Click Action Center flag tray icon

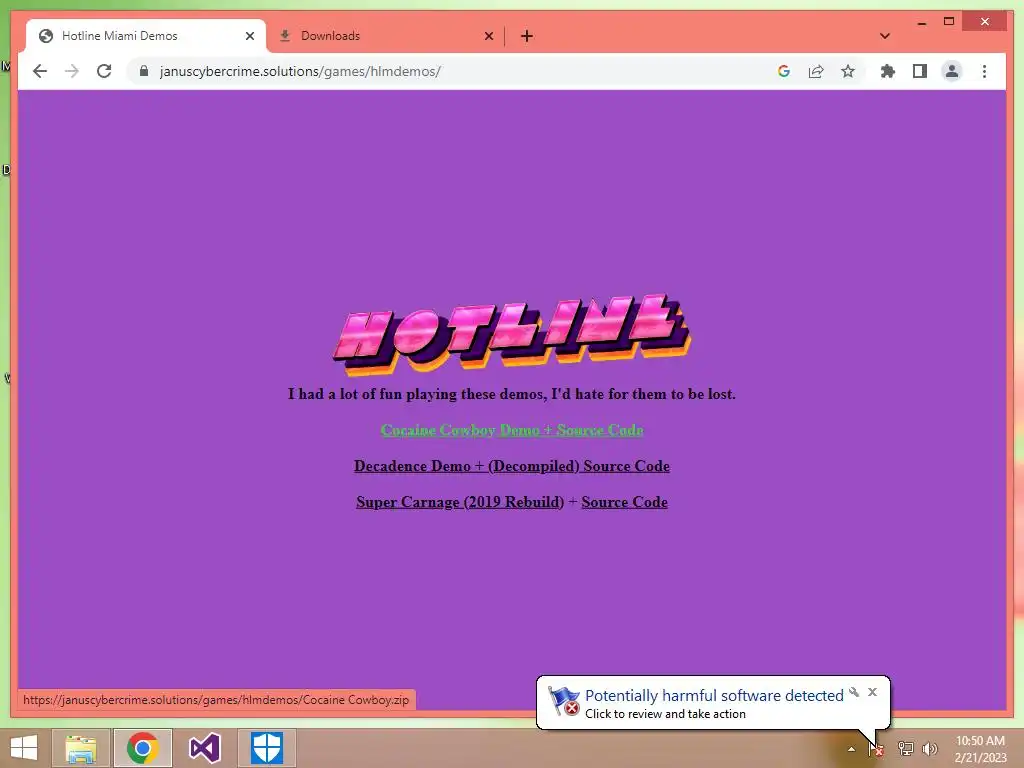[x=876, y=749]
